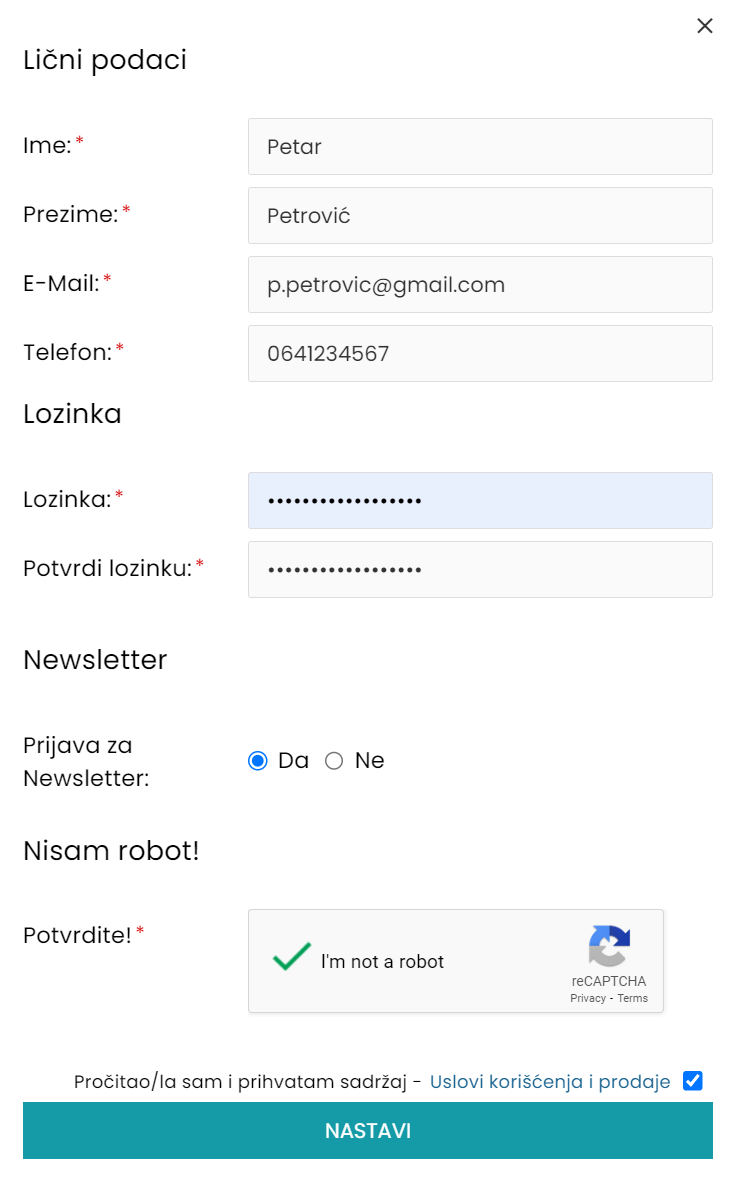Click into the Prezime field
The image size is (734, 1180).
coord(480,216)
